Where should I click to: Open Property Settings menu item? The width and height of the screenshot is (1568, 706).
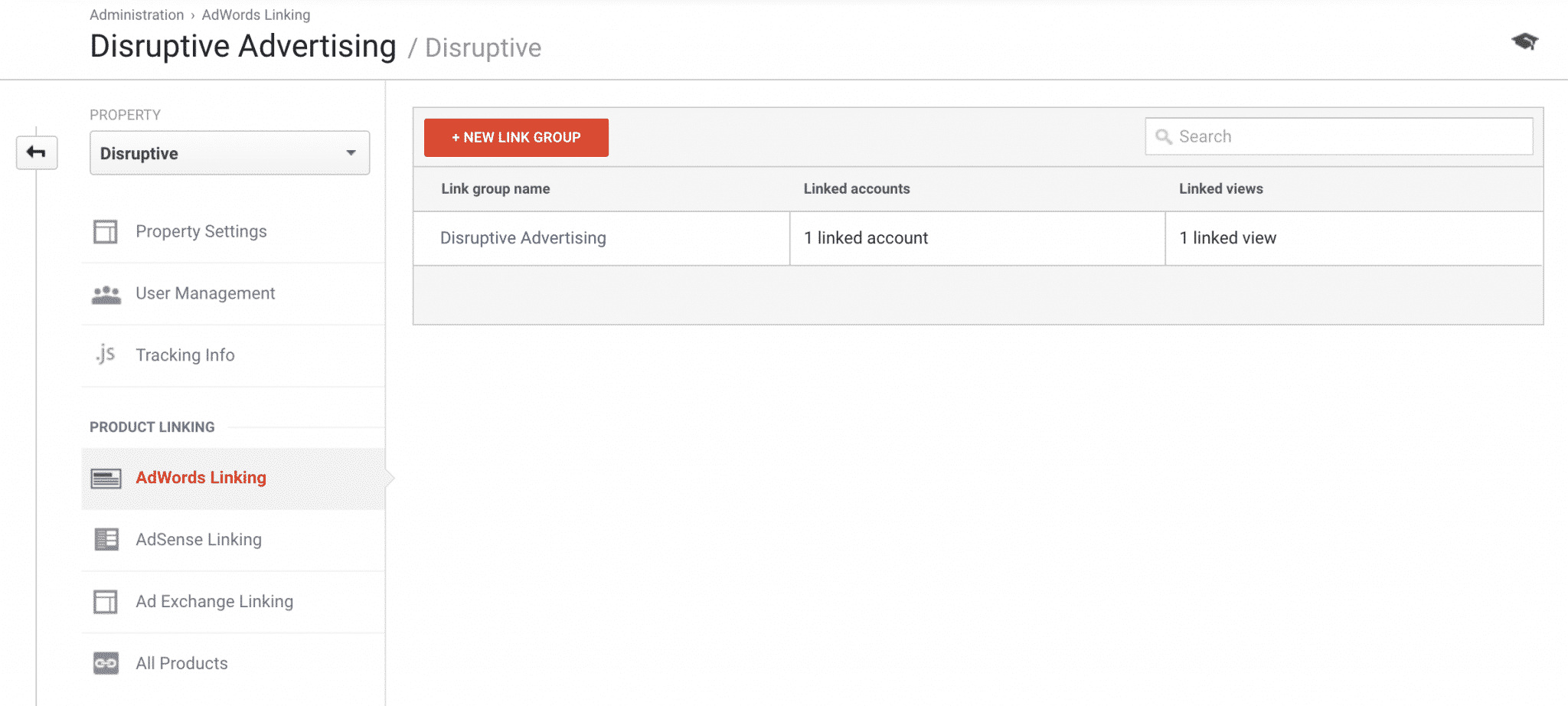point(233,231)
